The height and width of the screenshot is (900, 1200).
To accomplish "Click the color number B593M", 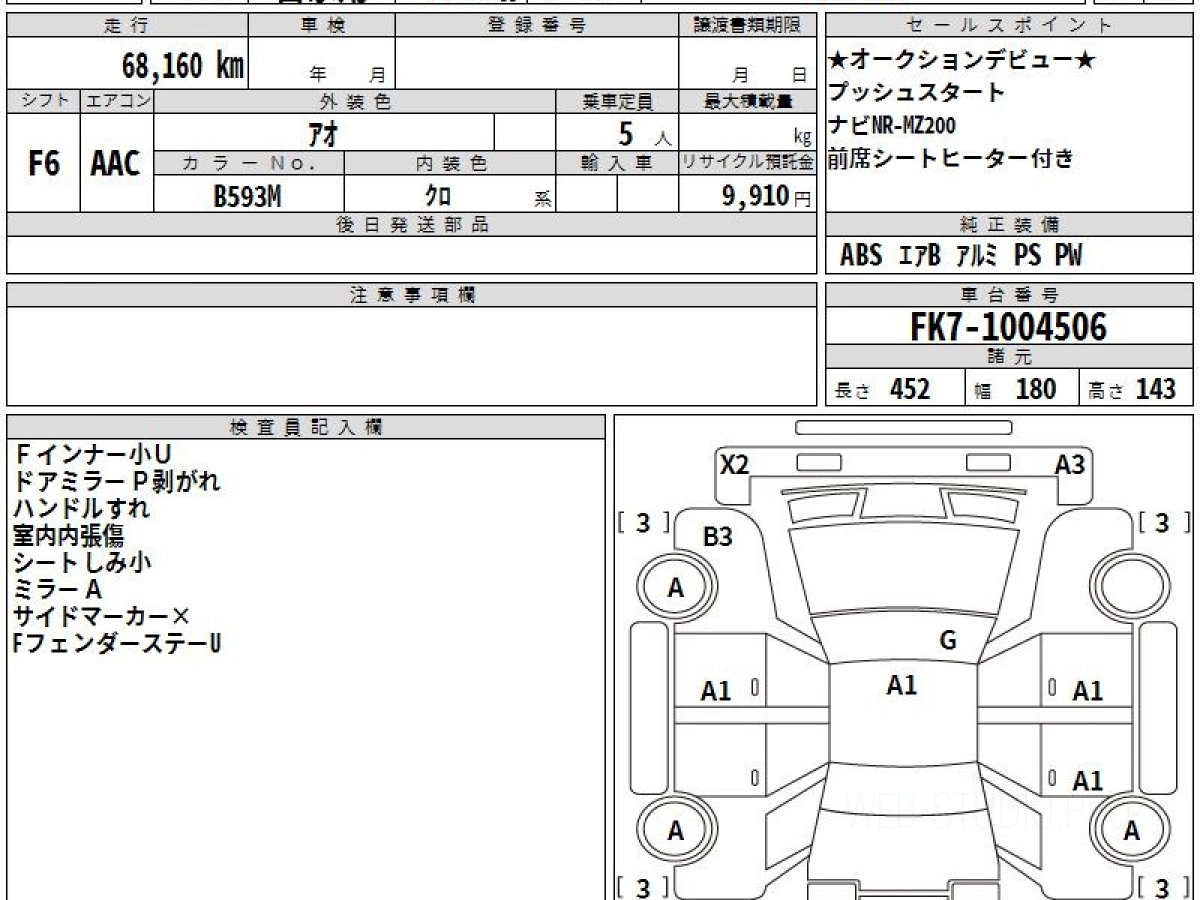I will [248, 196].
